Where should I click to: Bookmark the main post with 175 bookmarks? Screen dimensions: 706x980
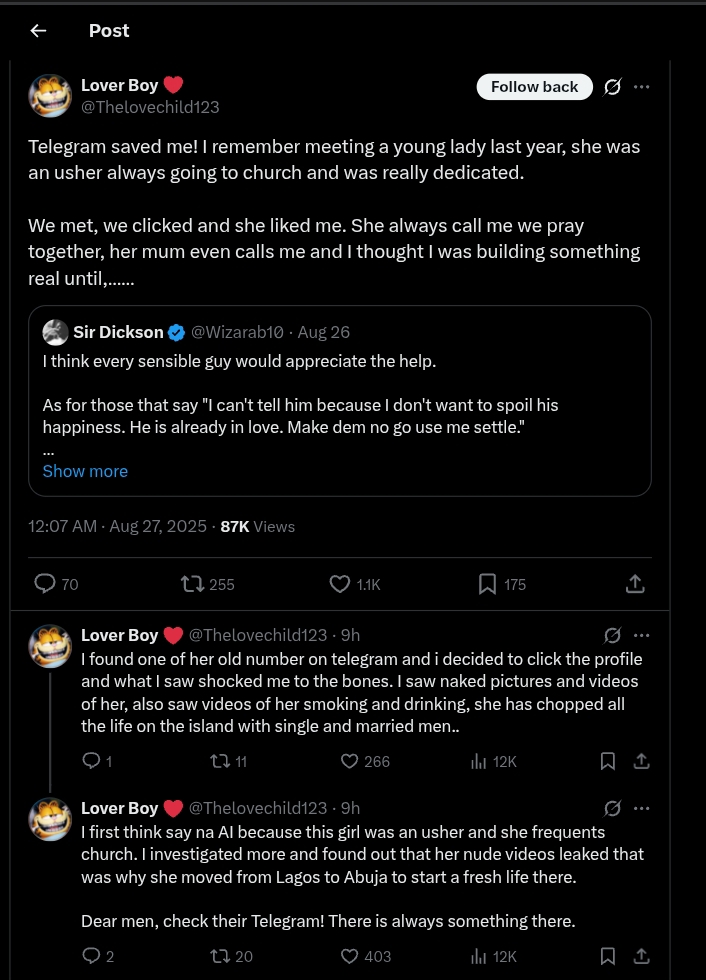coord(487,584)
